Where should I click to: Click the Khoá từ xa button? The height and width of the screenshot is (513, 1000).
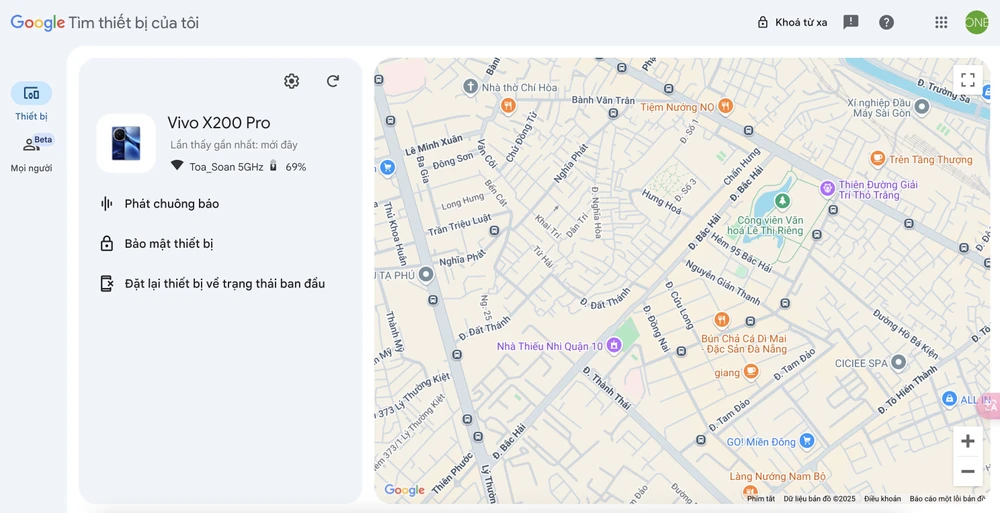pos(792,22)
